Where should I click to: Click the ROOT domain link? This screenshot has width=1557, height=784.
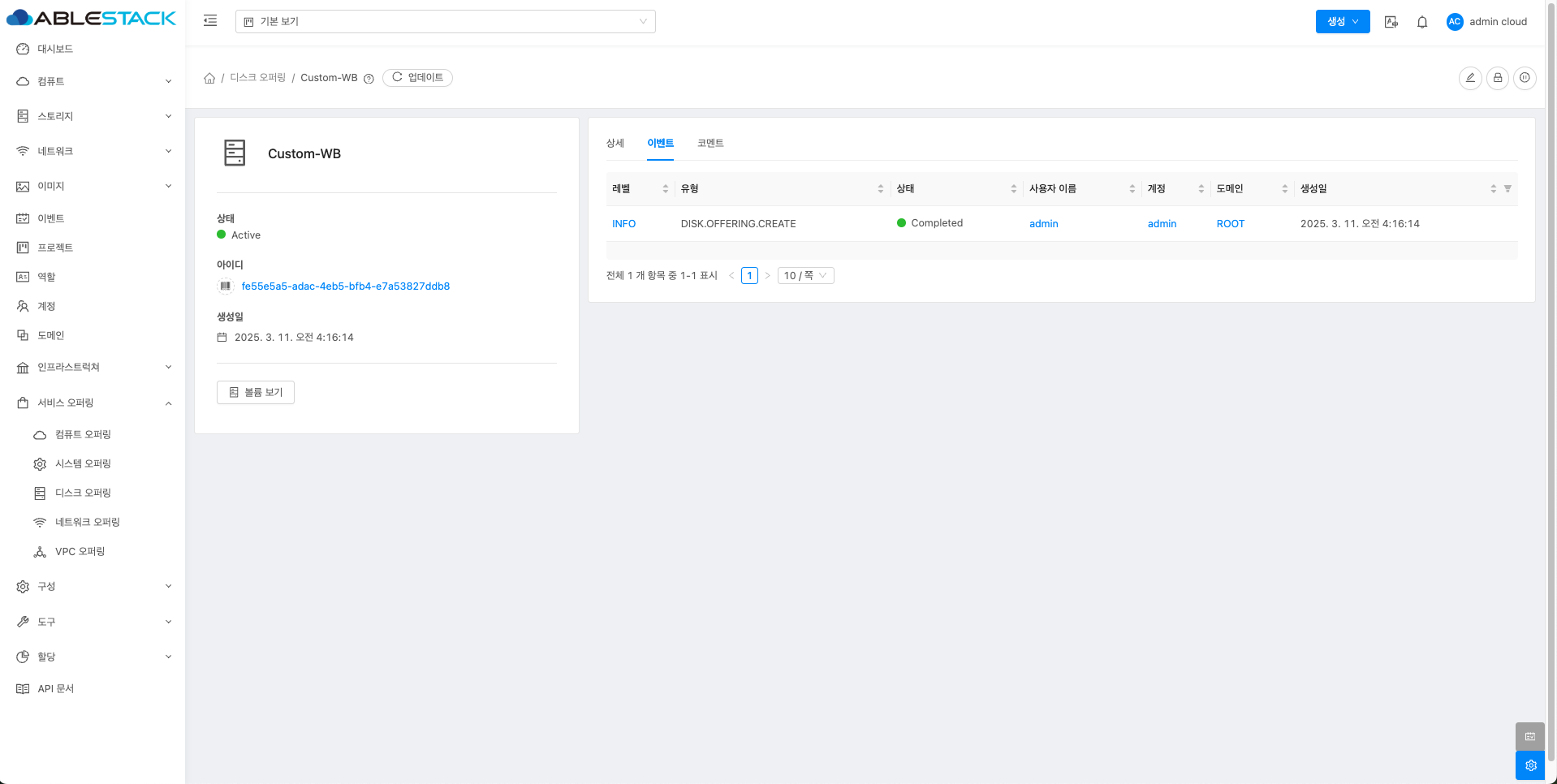click(x=1230, y=224)
